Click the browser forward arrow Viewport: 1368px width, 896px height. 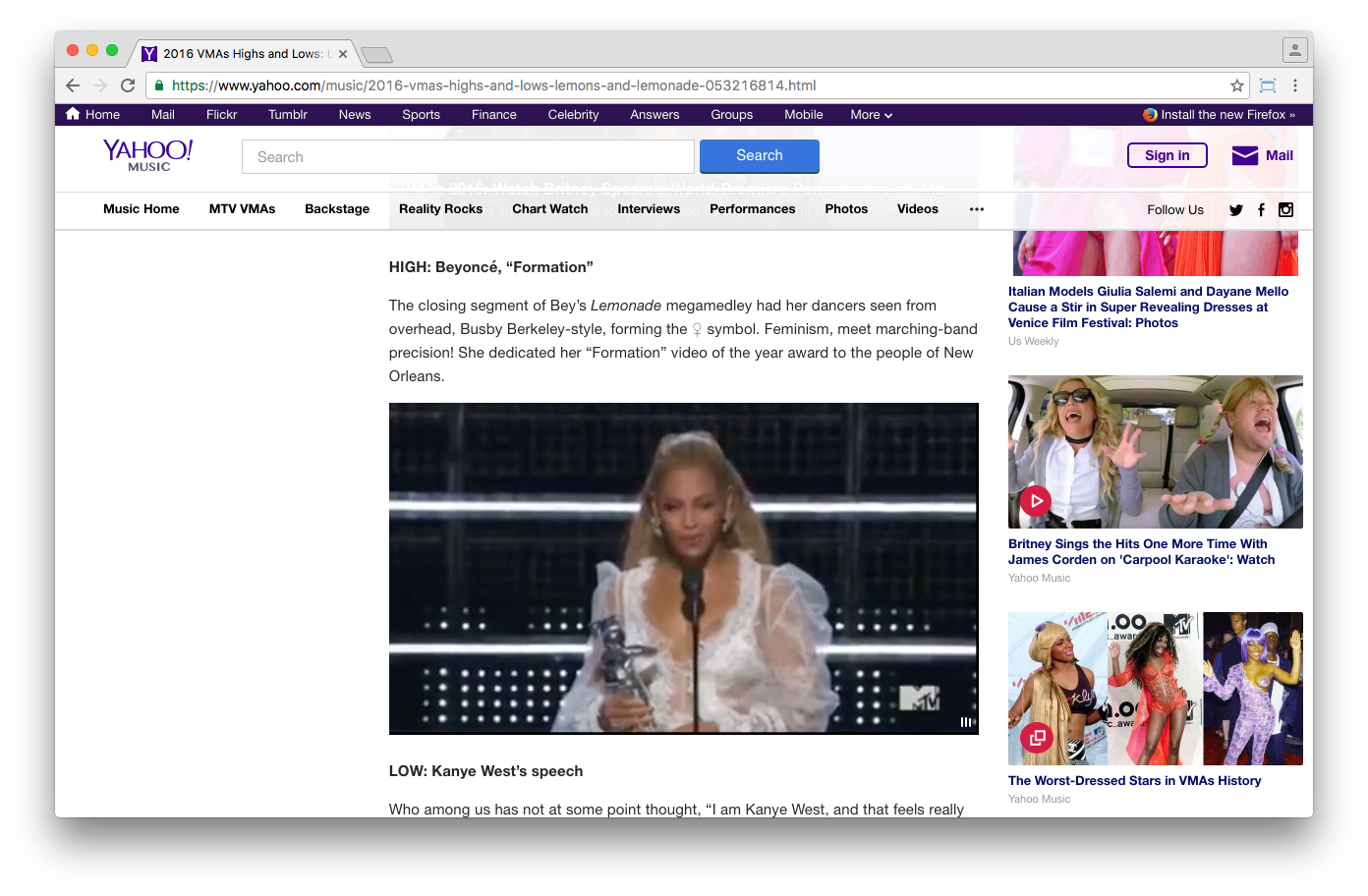99,85
